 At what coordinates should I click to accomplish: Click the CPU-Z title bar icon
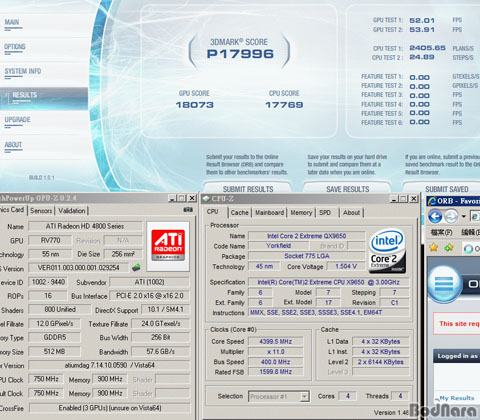tap(206, 199)
